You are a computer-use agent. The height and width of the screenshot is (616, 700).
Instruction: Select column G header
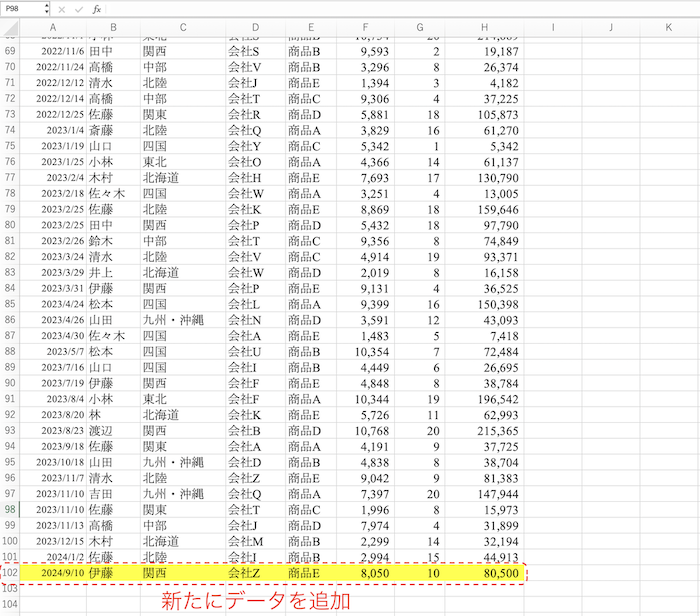420,28
